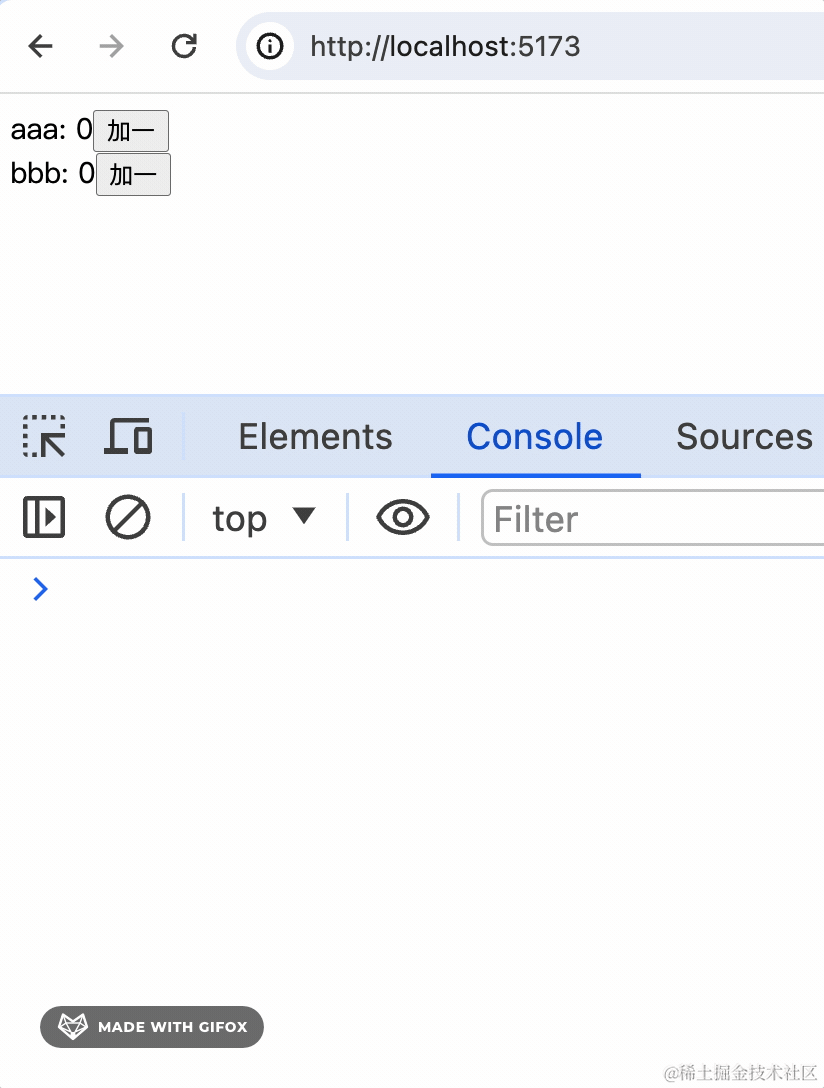Clear the console output

click(128, 518)
